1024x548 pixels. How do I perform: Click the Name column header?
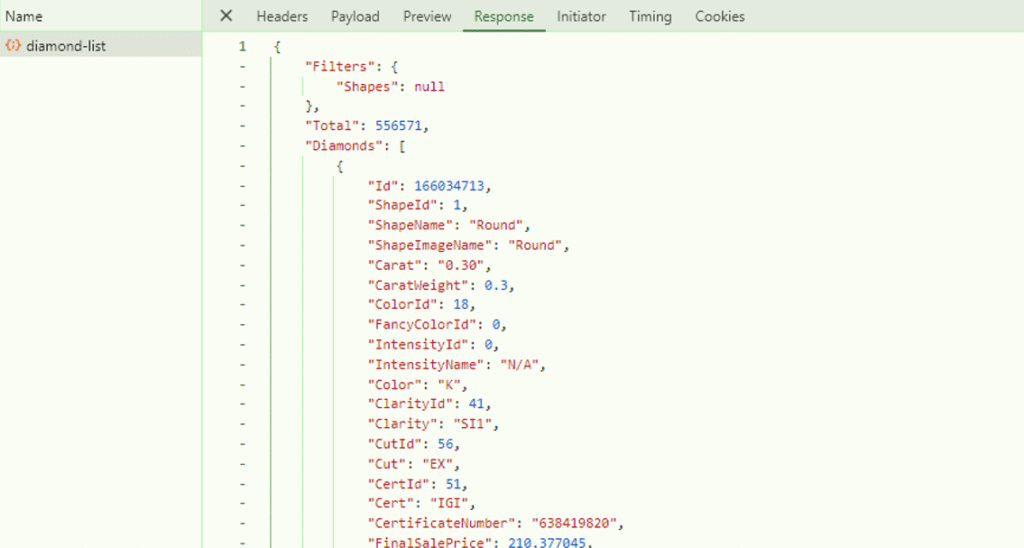pos(24,16)
